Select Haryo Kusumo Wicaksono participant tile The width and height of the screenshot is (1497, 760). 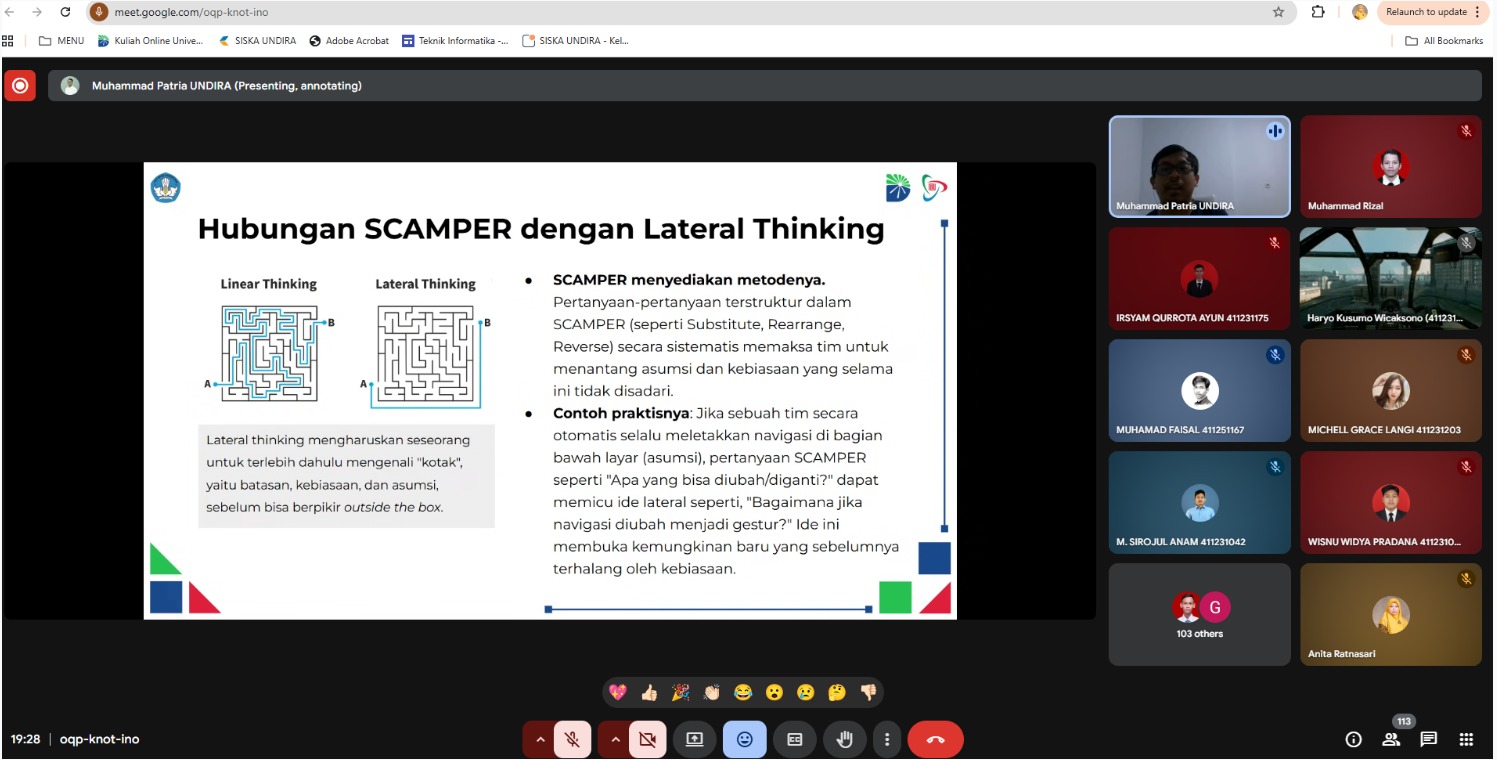pyautogui.click(x=1390, y=279)
